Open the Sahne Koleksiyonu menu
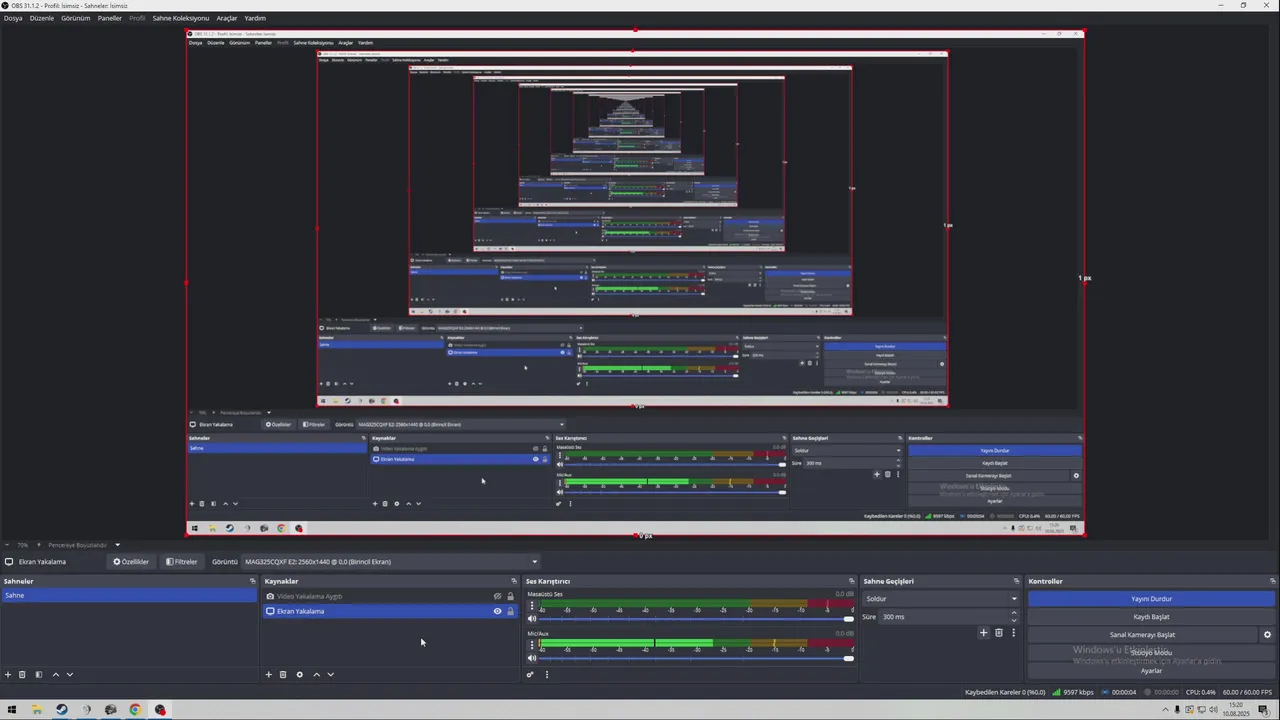The width and height of the screenshot is (1280, 720). click(181, 18)
